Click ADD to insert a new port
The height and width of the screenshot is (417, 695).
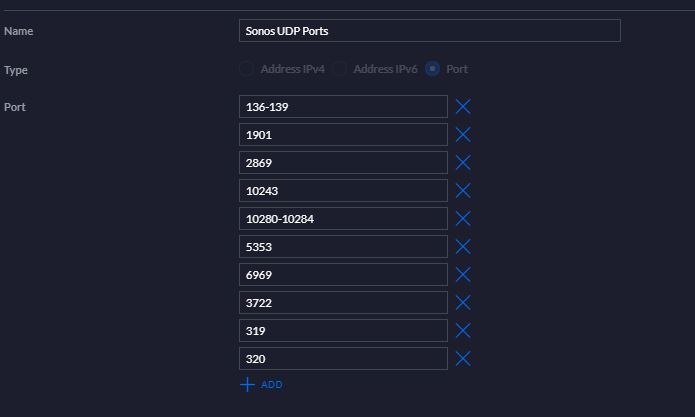[x=262, y=385]
